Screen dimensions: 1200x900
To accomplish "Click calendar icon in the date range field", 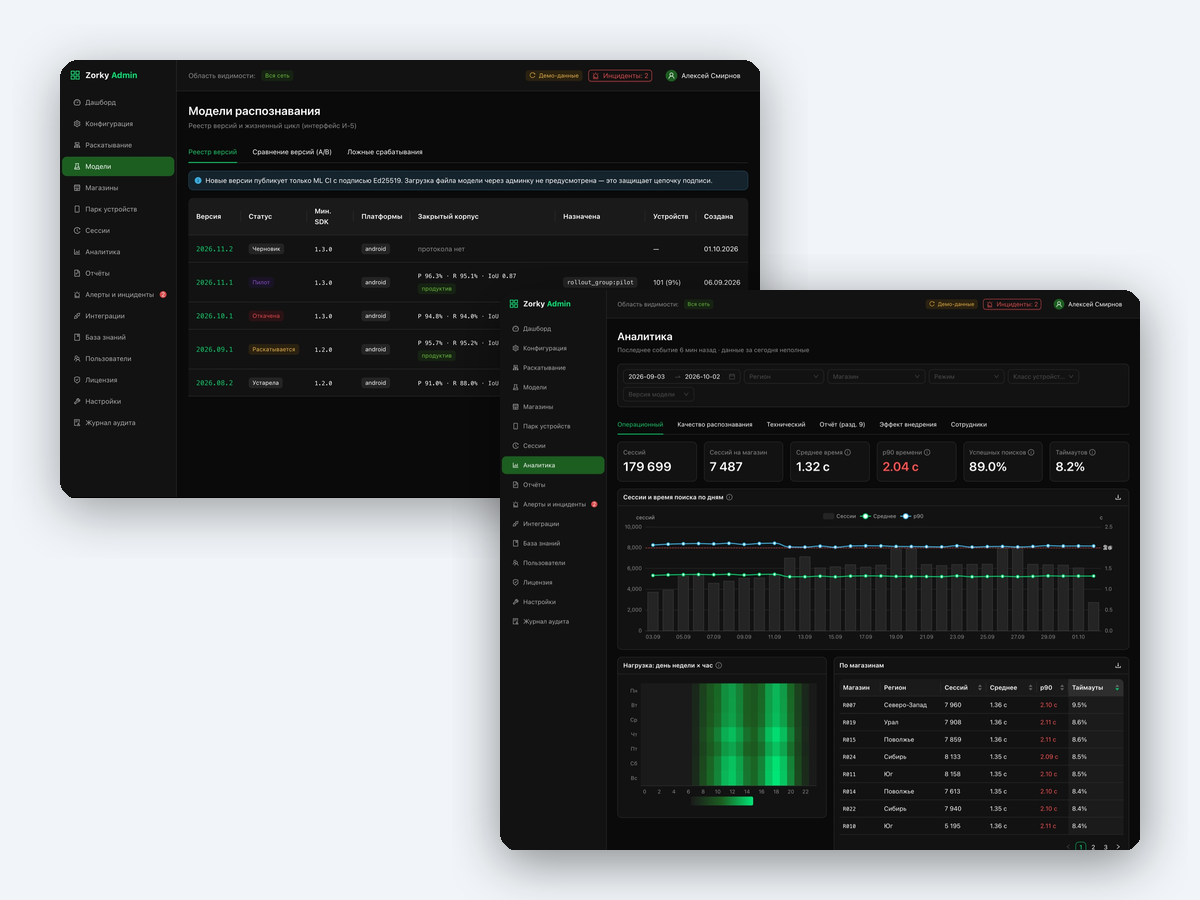I will tap(732, 377).
